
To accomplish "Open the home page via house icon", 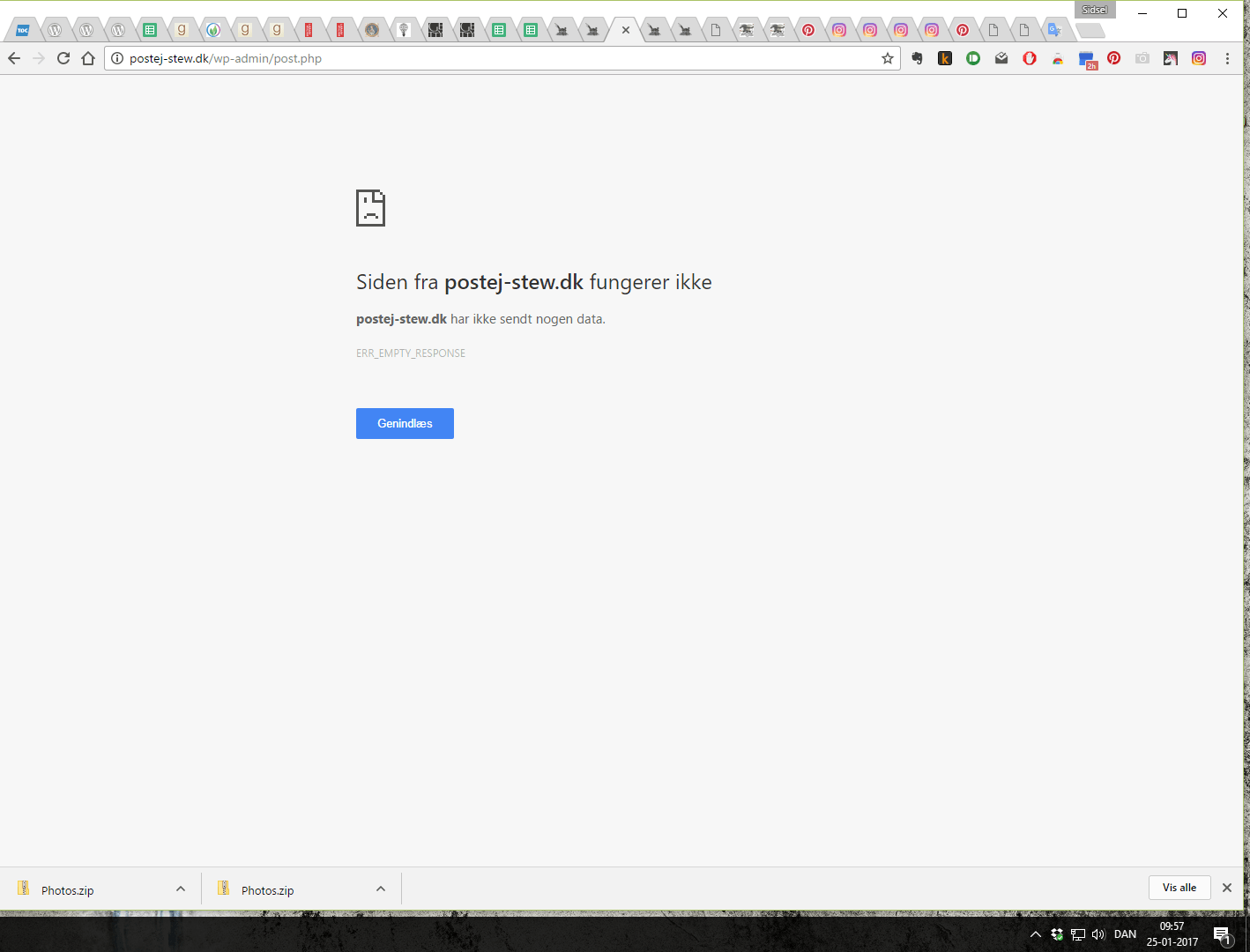I will click(x=88, y=58).
